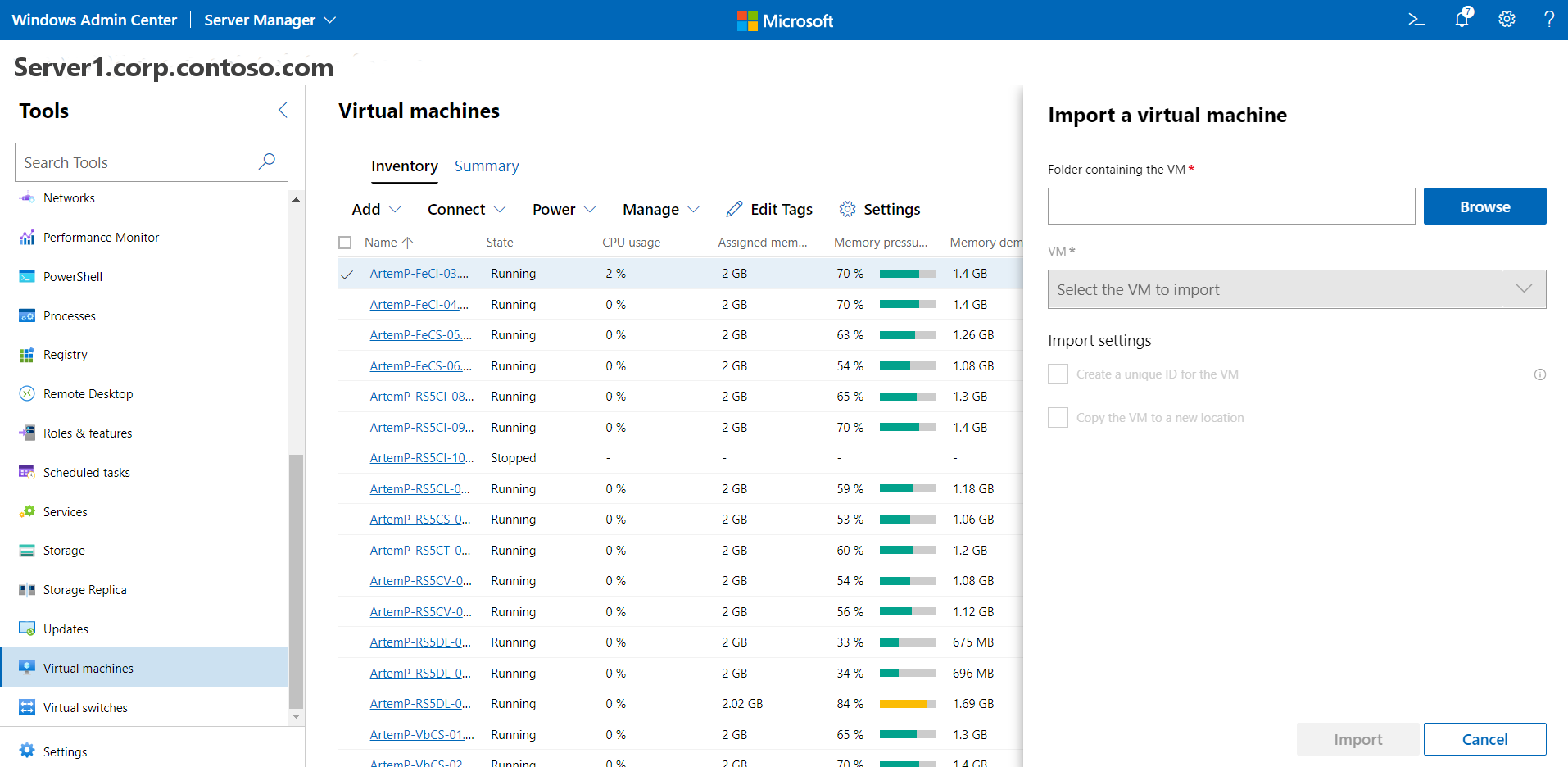Click the folder containing the VM input field
The image size is (1568, 767).
[x=1229, y=206]
